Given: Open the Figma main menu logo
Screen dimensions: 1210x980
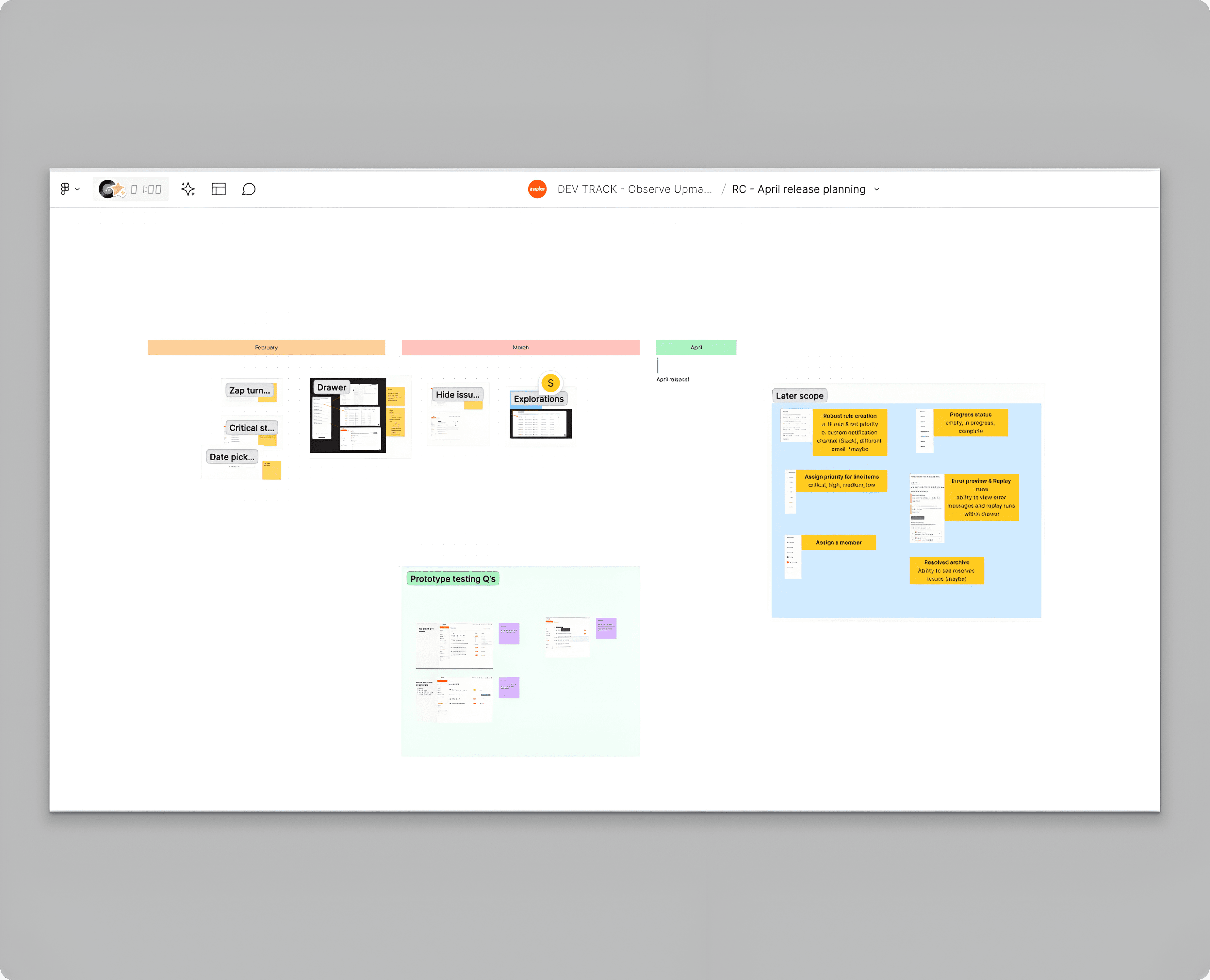Looking at the screenshot, I should (x=65, y=188).
